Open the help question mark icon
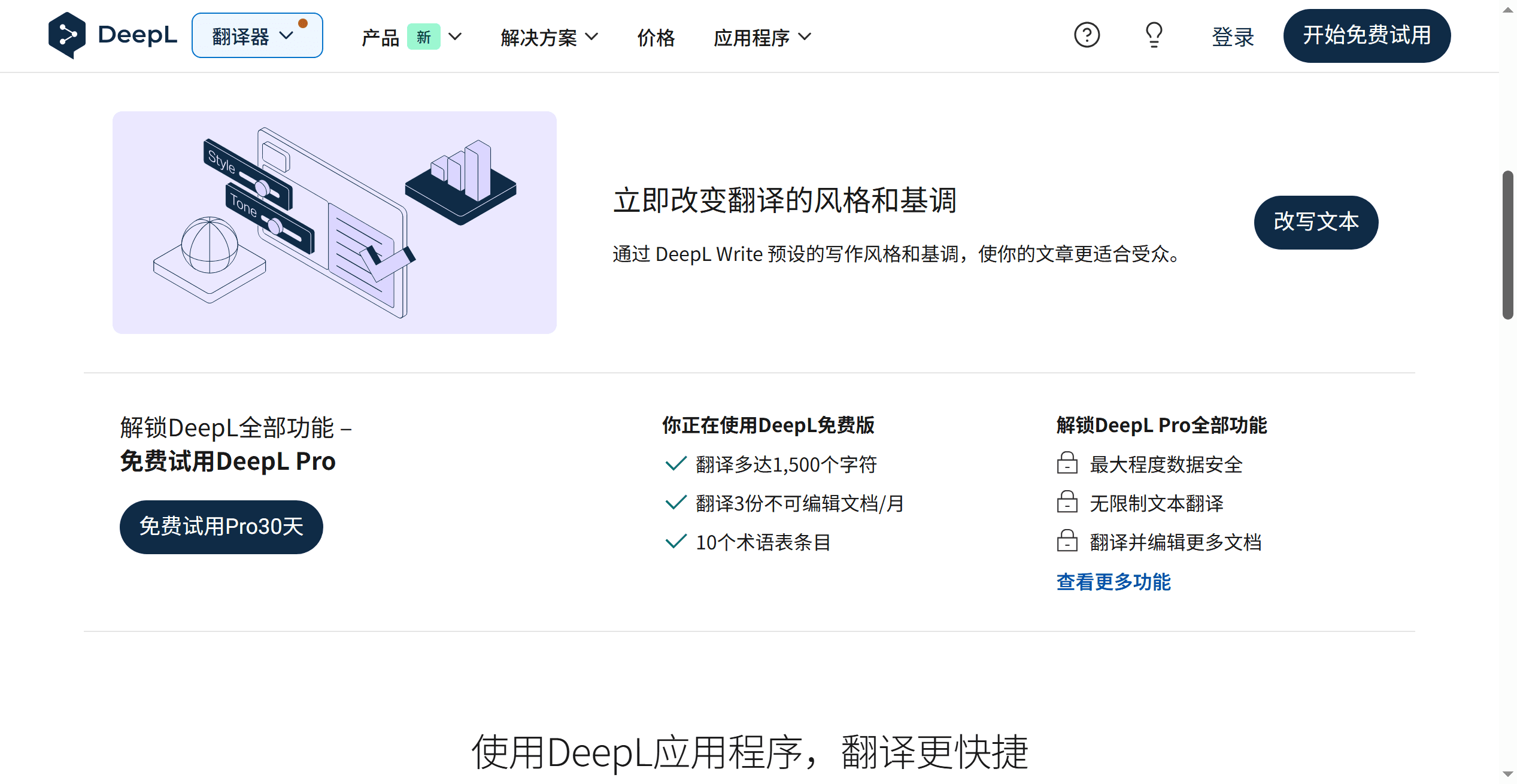1517x784 pixels. click(1087, 36)
